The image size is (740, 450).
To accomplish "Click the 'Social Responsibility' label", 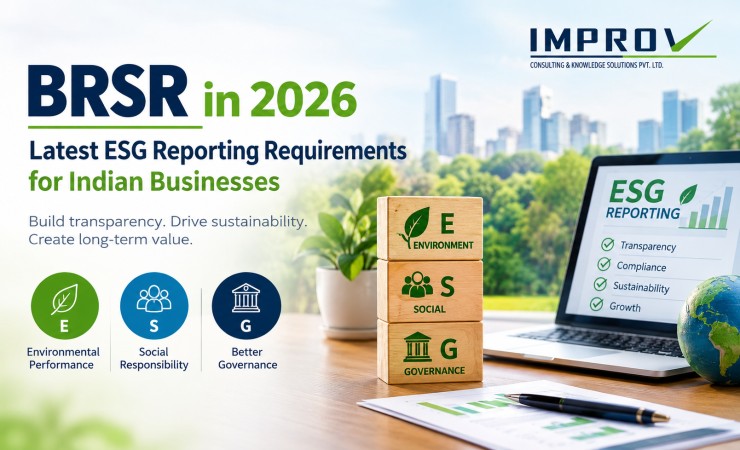I will click(x=154, y=358).
